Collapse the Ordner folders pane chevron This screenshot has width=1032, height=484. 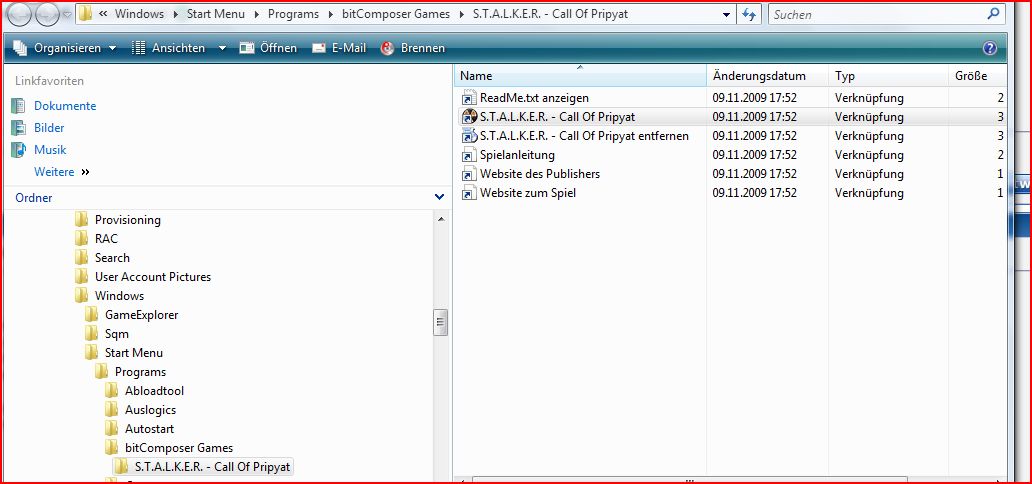point(439,197)
